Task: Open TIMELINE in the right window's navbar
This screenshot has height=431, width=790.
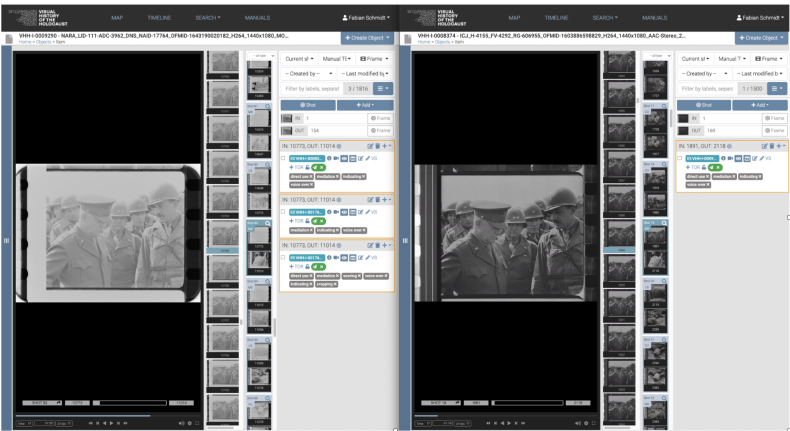Action: coord(556,18)
